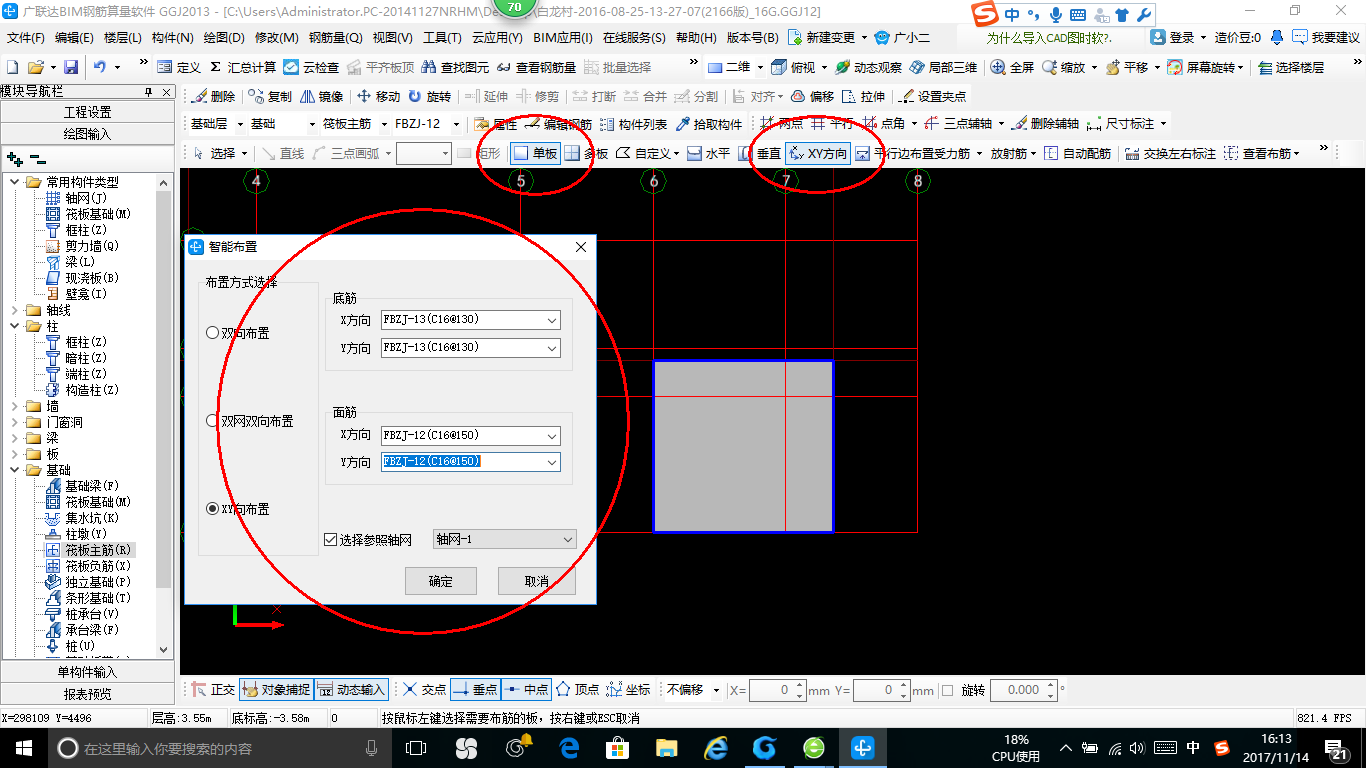Open 报表预览 panel section
The width and height of the screenshot is (1366, 768).
click(88, 693)
